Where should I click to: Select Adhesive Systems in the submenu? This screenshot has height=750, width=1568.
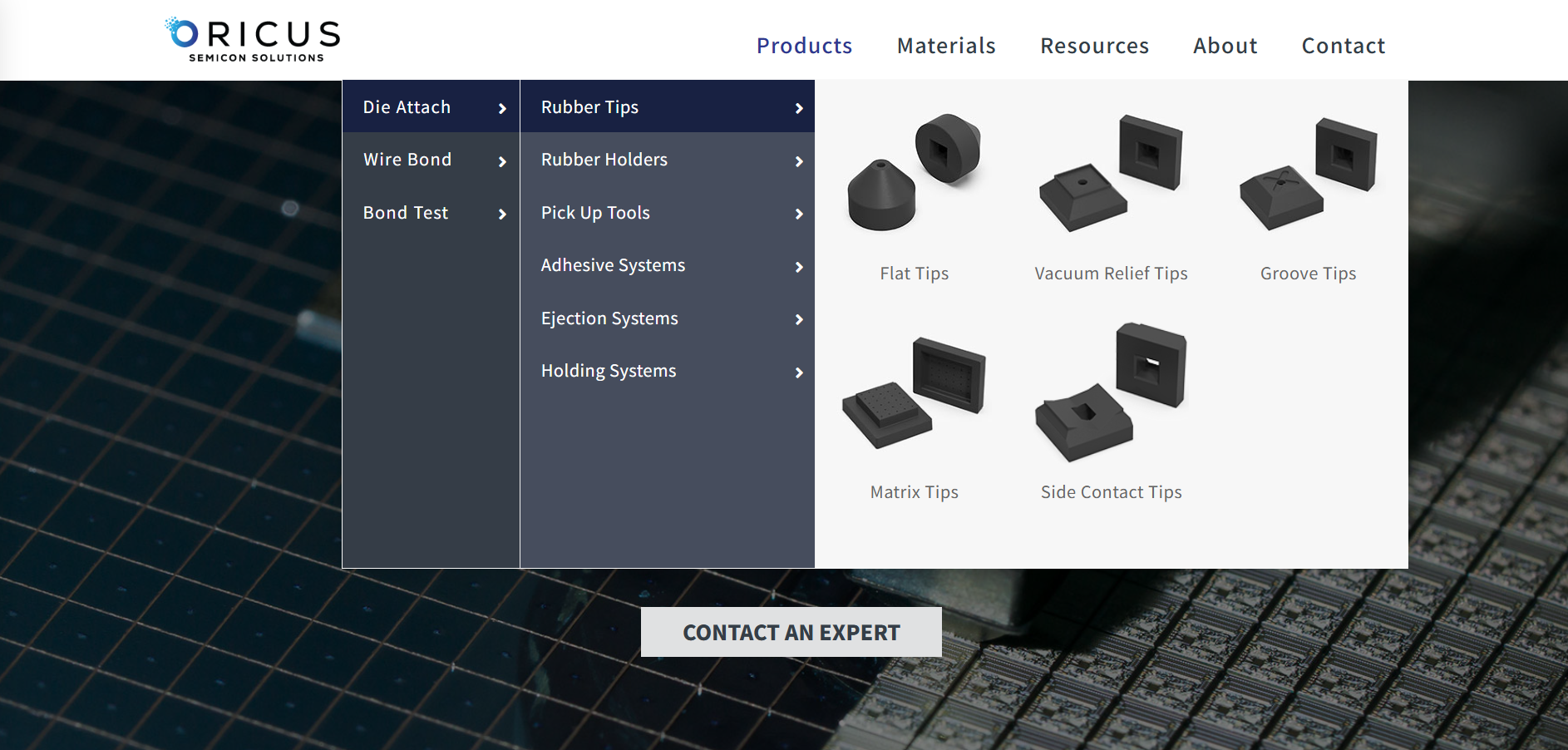tap(613, 265)
